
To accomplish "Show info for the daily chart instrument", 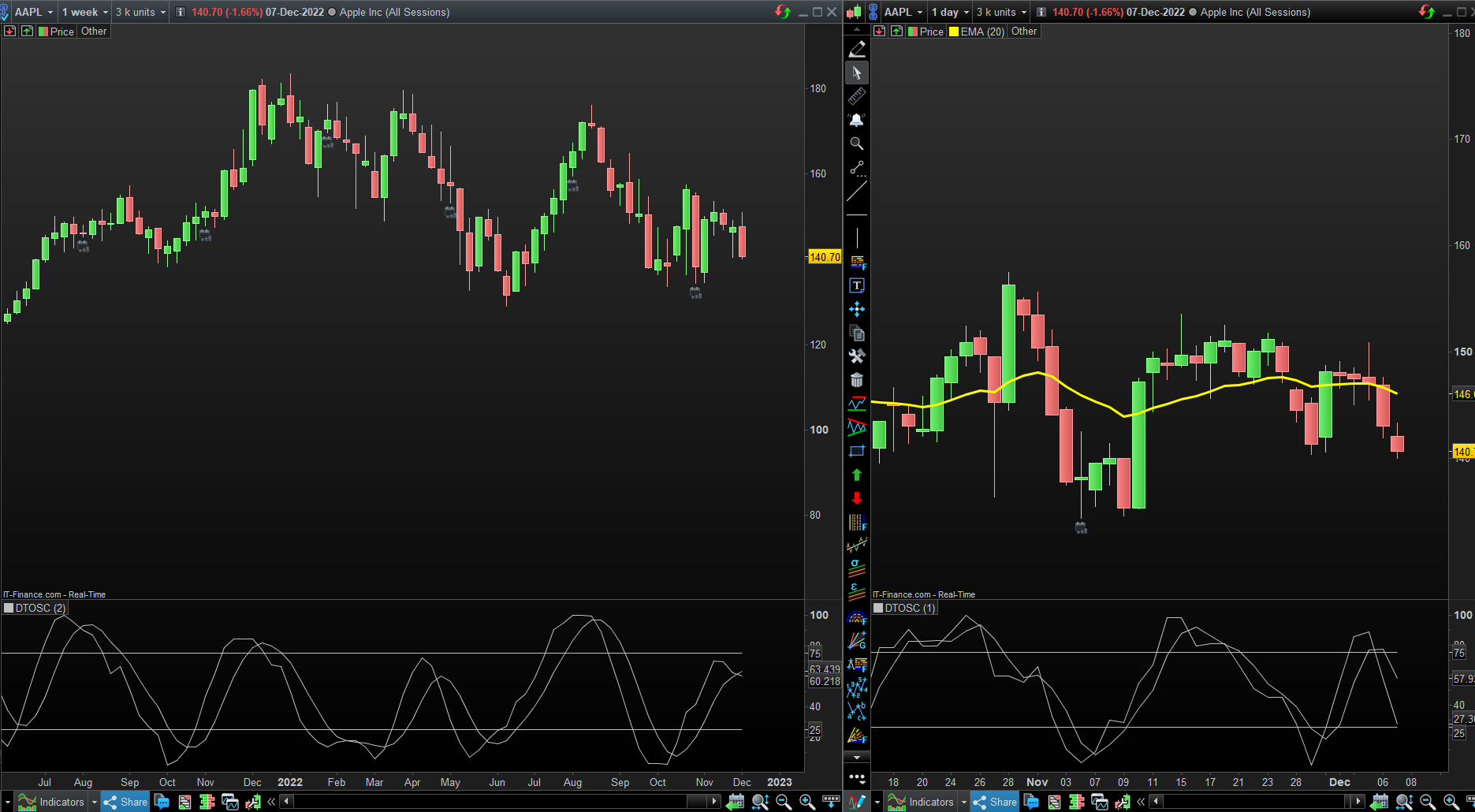I will pos(1041,12).
